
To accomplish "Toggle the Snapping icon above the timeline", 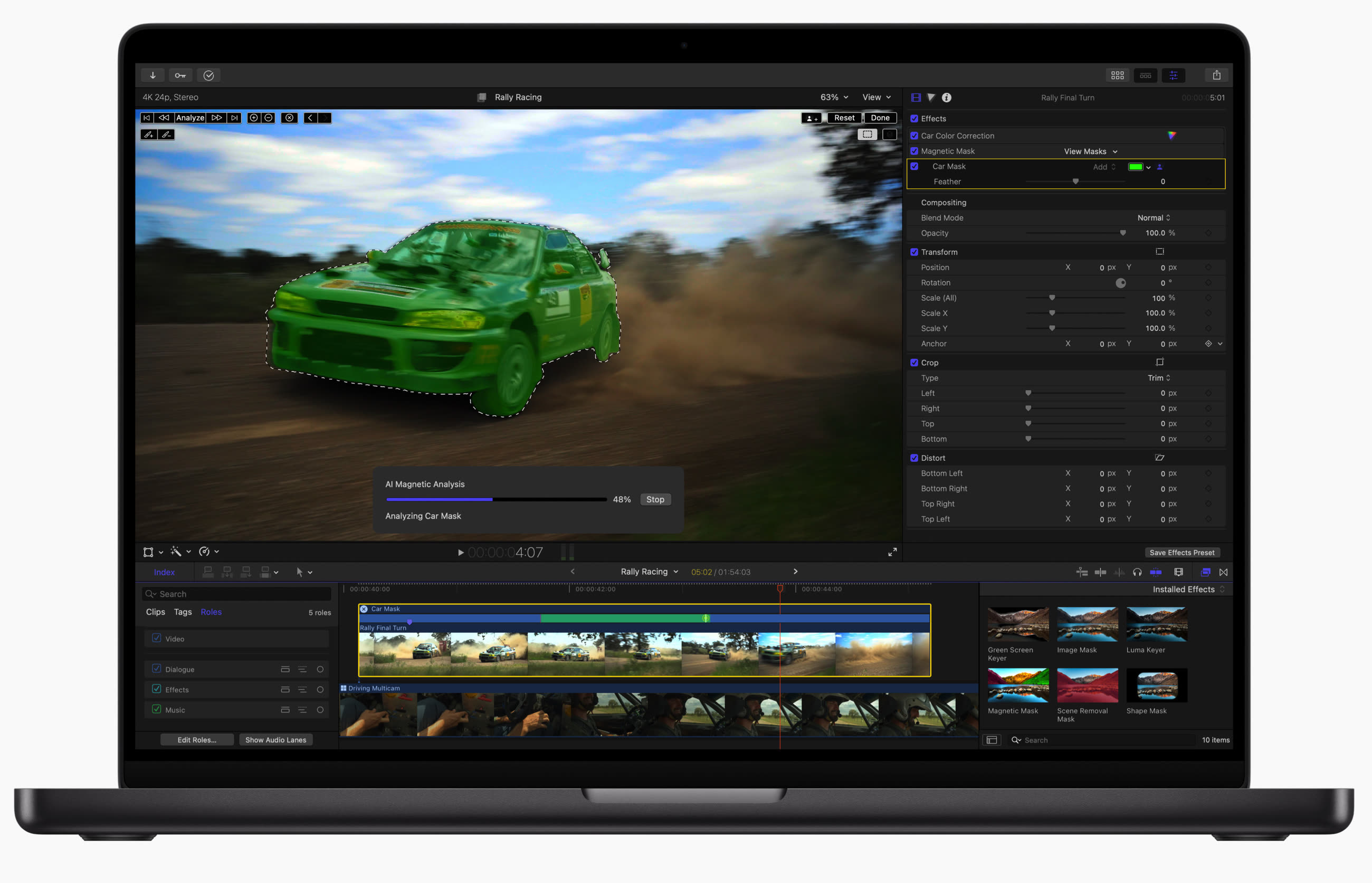I will click(x=1156, y=572).
